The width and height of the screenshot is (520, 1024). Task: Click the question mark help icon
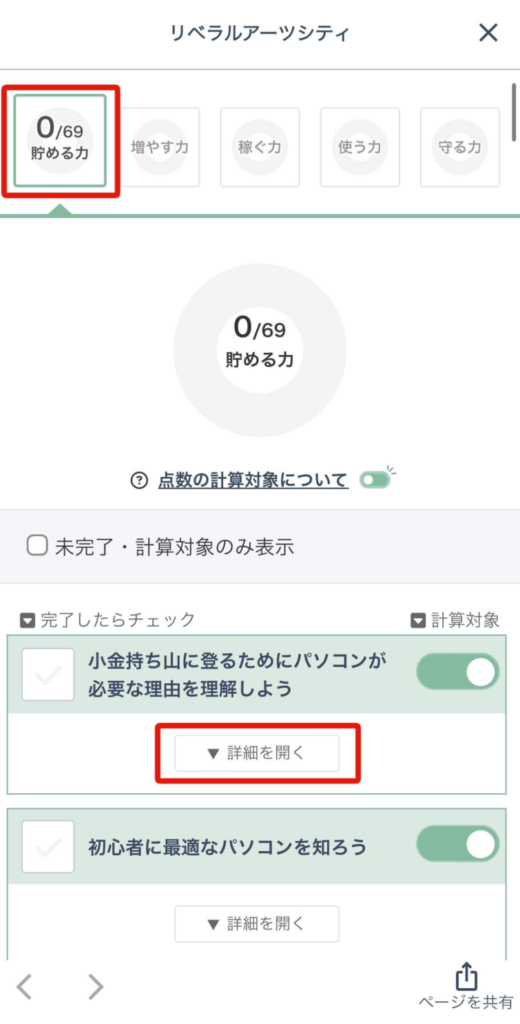click(x=138, y=481)
